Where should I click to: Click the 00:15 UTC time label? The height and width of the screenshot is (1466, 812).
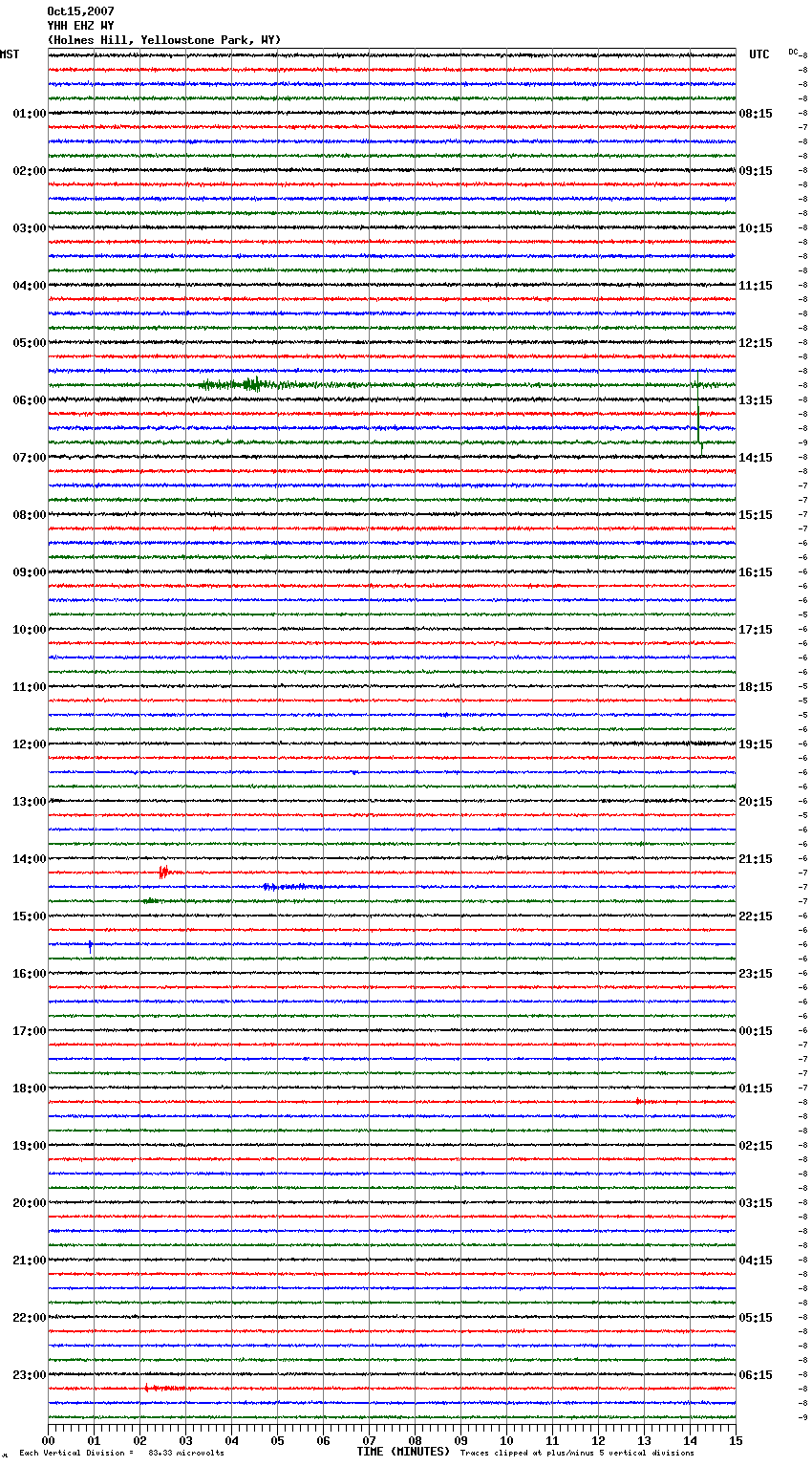tap(756, 1031)
